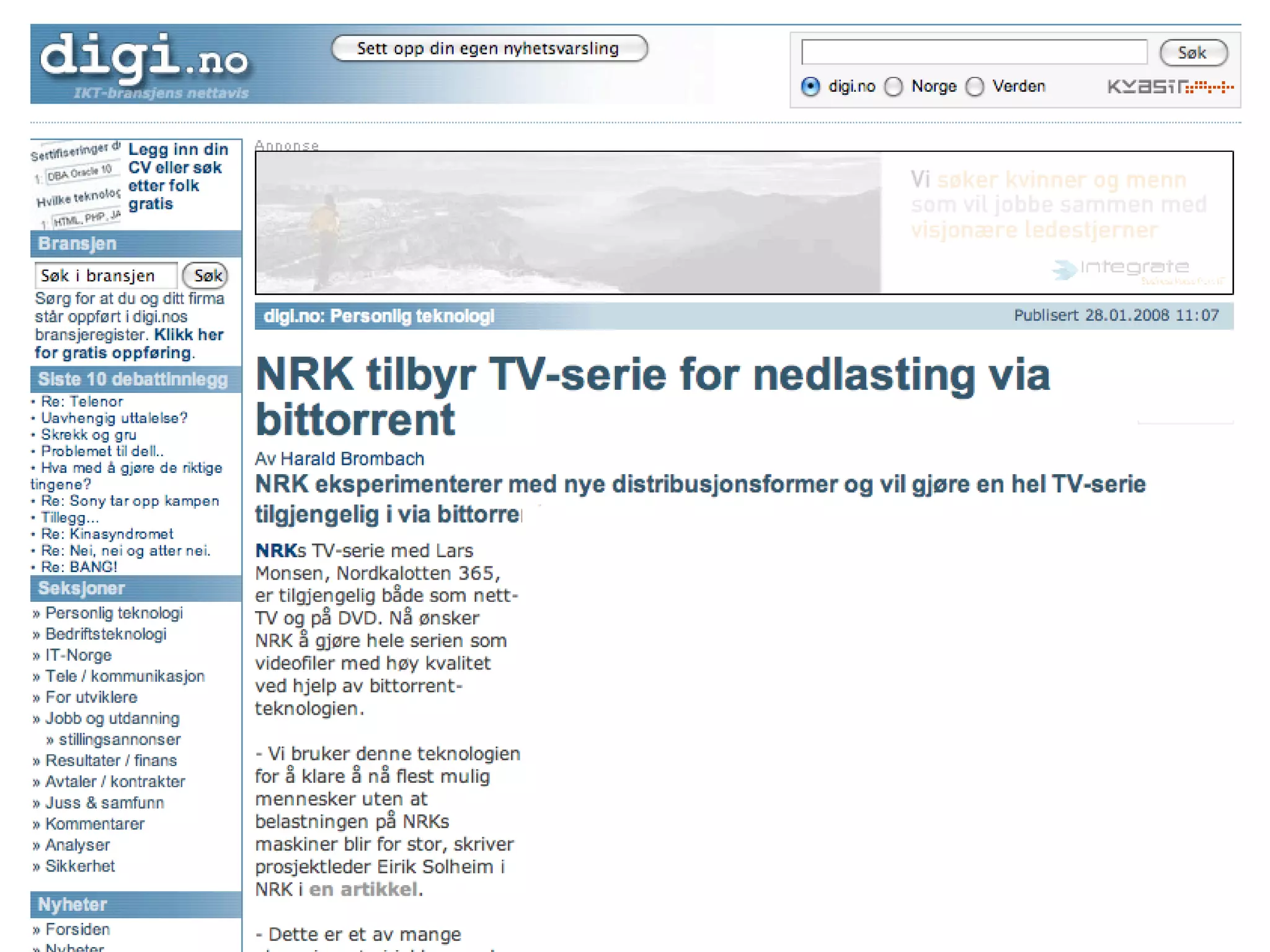
Task: Click the NRK link in article text
Action: click(x=276, y=550)
